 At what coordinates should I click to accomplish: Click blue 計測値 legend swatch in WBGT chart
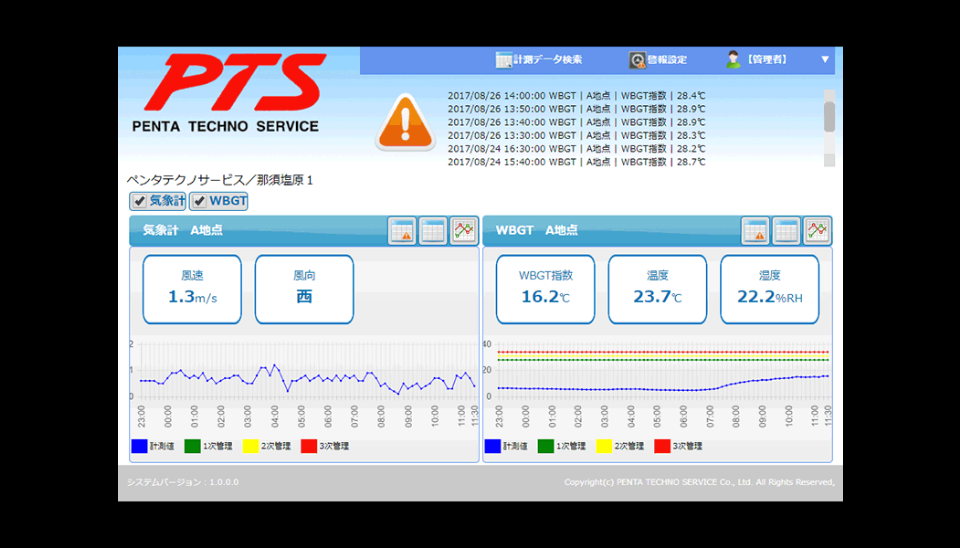[493, 446]
